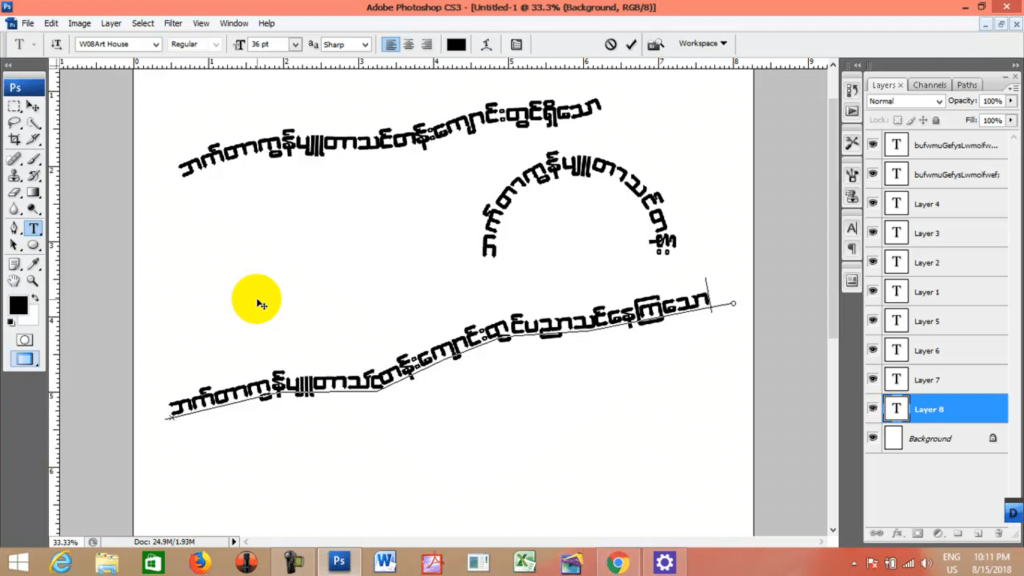
Task: Switch to the Channels tab
Action: (929, 85)
